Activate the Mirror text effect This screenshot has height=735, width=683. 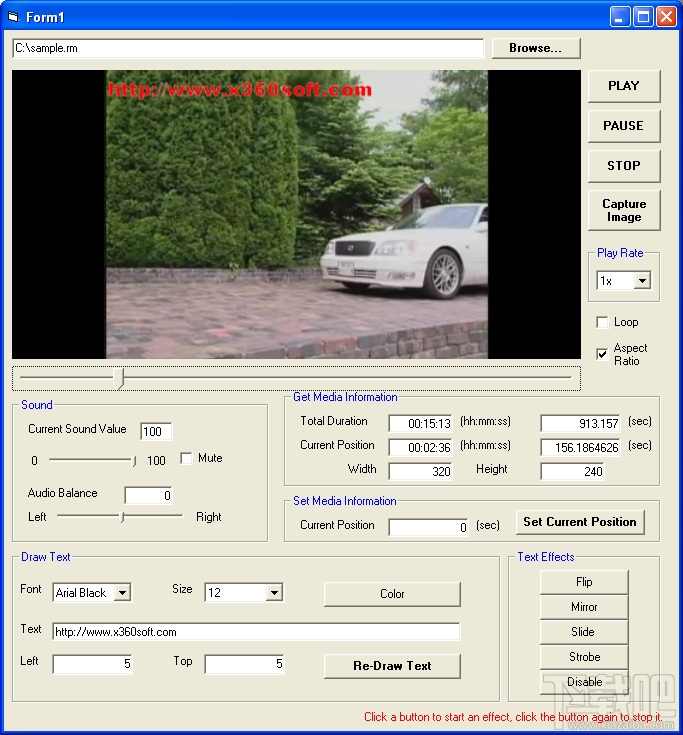584,607
